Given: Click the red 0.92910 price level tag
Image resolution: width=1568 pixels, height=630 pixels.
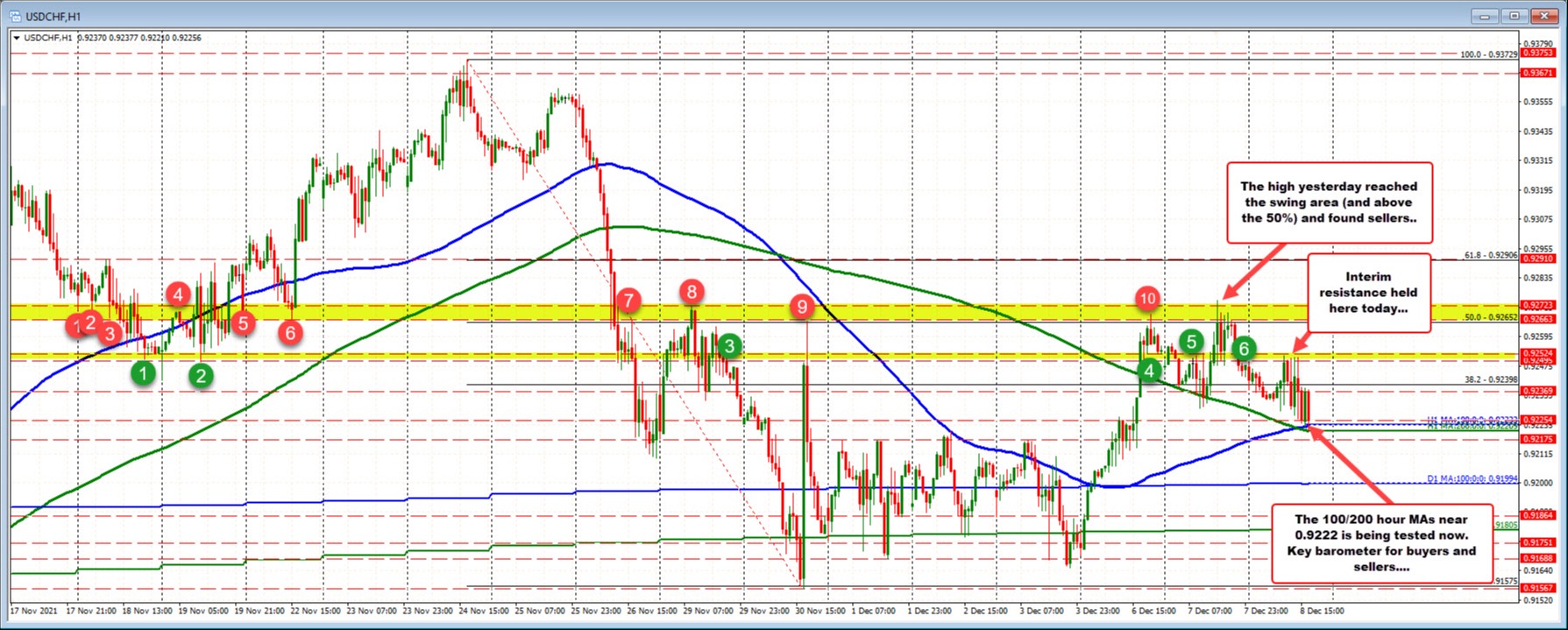Looking at the screenshot, I should pos(1538,259).
